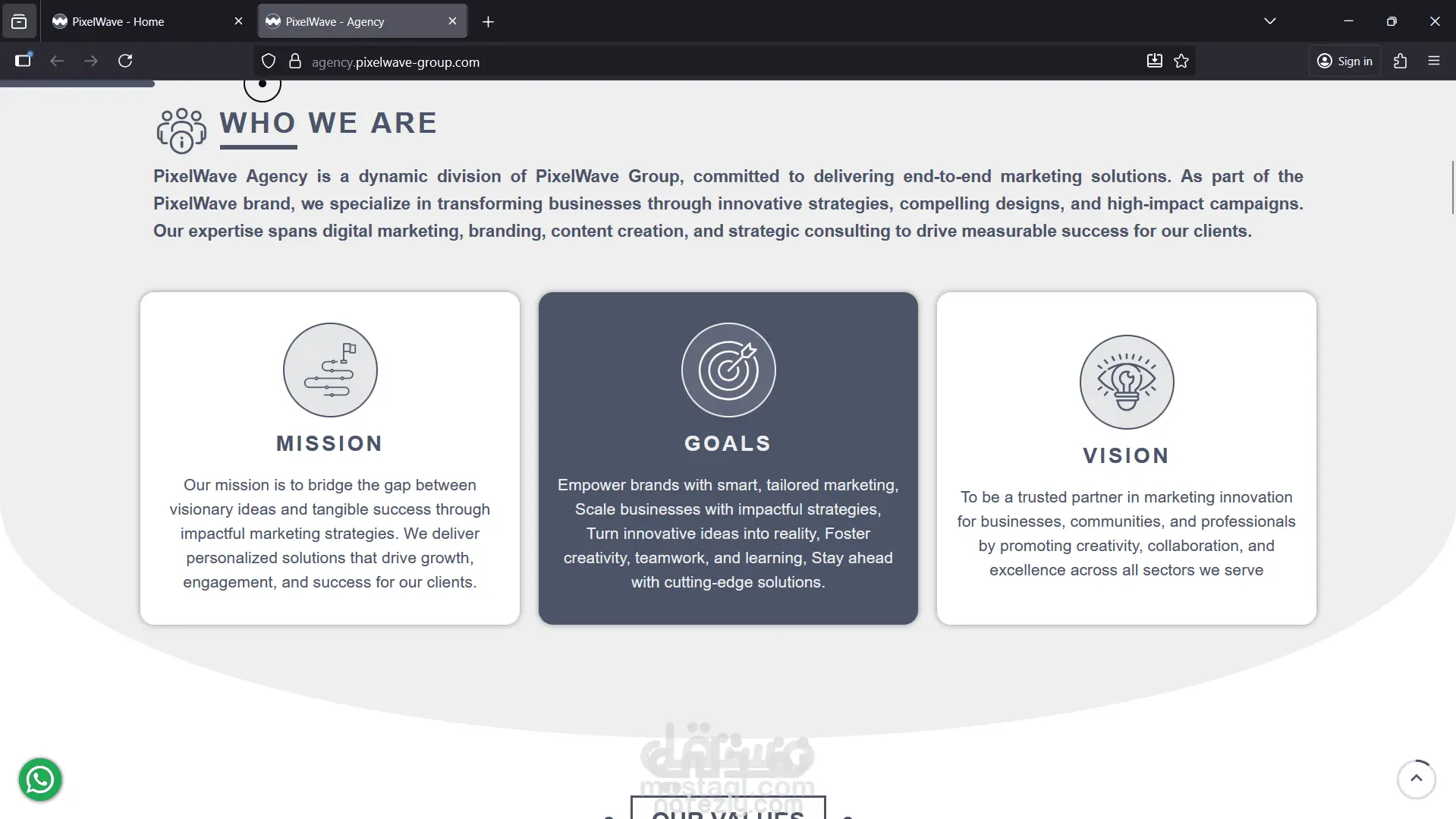1456x819 pixels.
Task: Click the Goals description paragraph
Action: (728, 534)
